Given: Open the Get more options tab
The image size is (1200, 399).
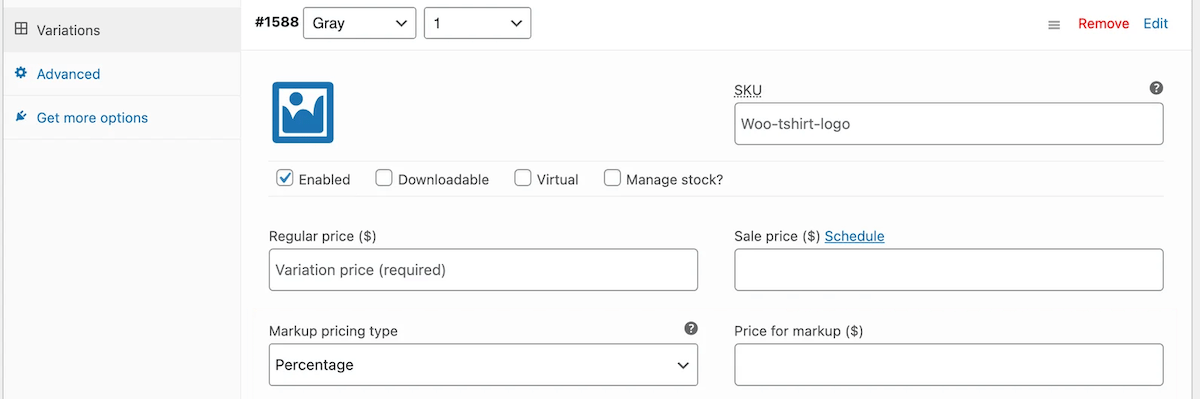Looking at the screenshot, I should coord(121,118).
